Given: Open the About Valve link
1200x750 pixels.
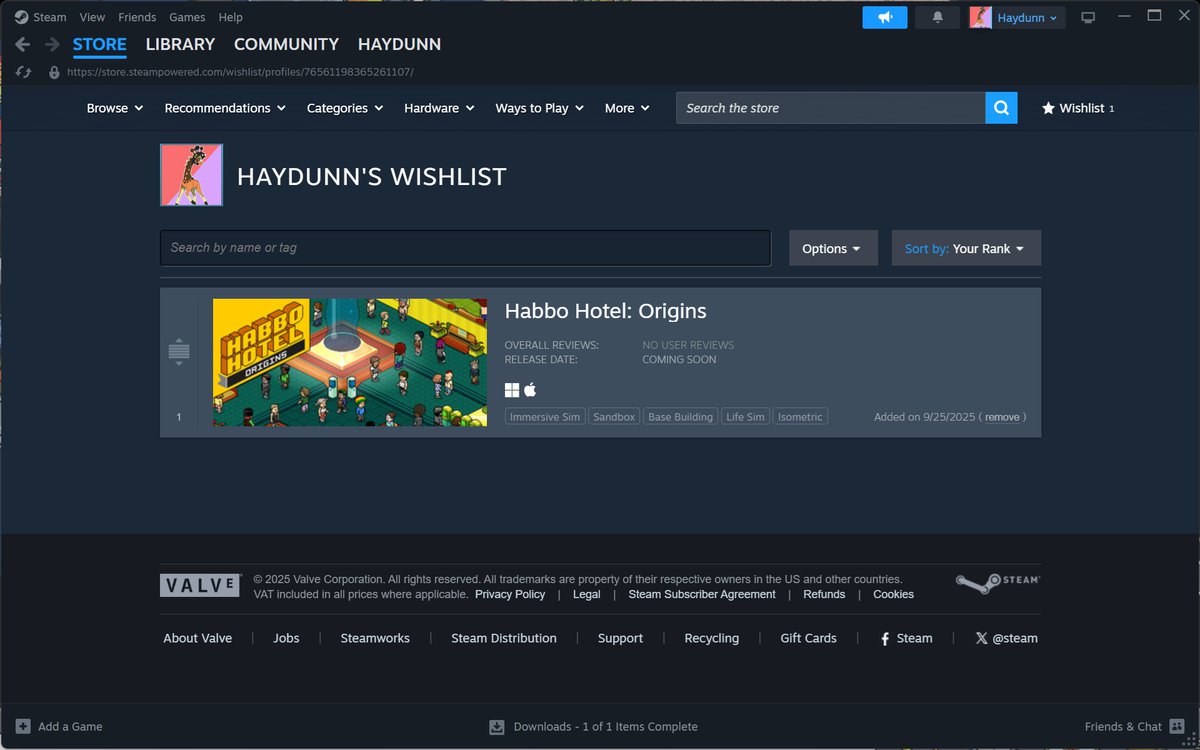Looking at the screenshot, I should click(x=198, y=638).
